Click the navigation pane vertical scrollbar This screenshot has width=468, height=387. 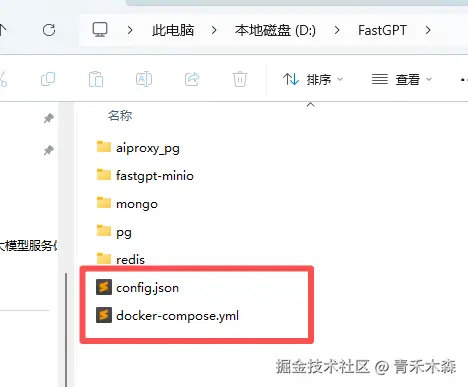coord(66,330)
